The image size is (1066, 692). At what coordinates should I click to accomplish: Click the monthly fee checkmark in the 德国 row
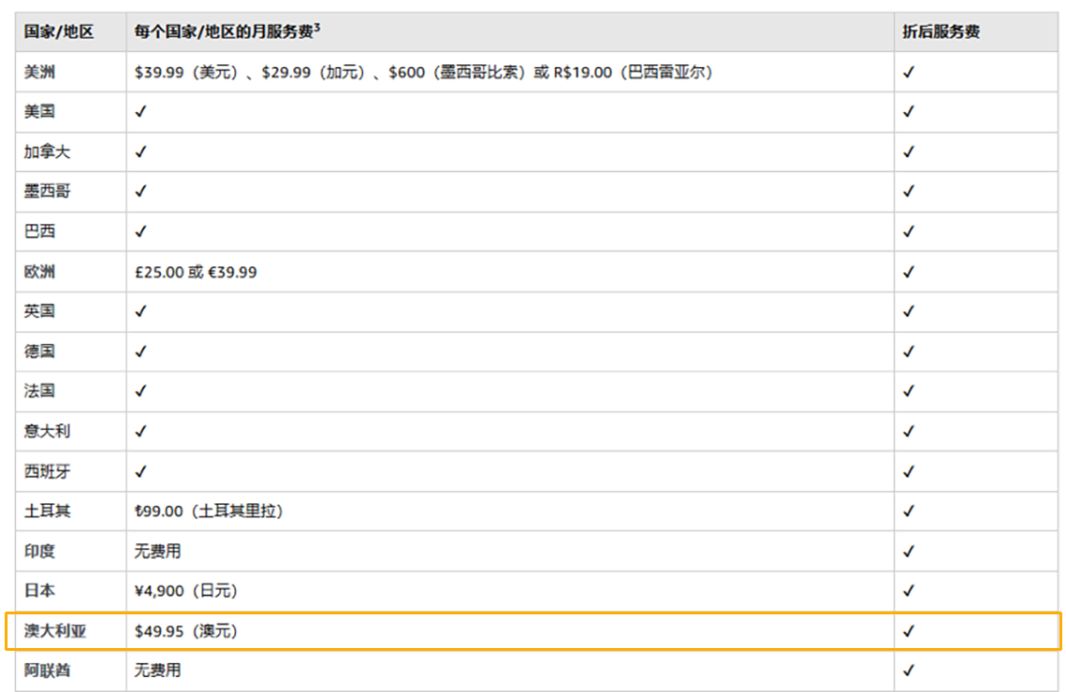click(140, 352)
